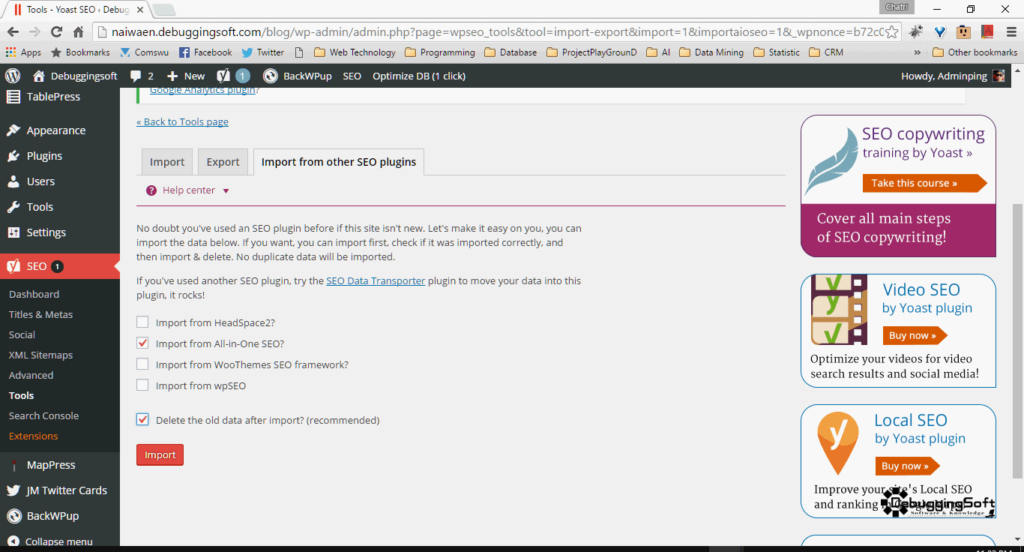Viewport: 1024px width, 552px height.
Task: Open the ProjectPlayGrounD bookmark folder
Action: [592, 52]
